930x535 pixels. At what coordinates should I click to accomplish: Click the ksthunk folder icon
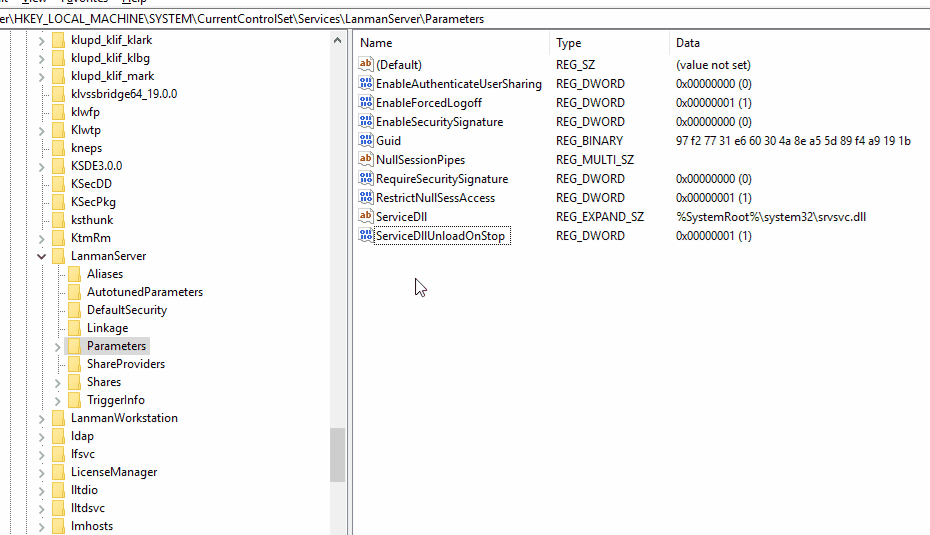(58, 220)
